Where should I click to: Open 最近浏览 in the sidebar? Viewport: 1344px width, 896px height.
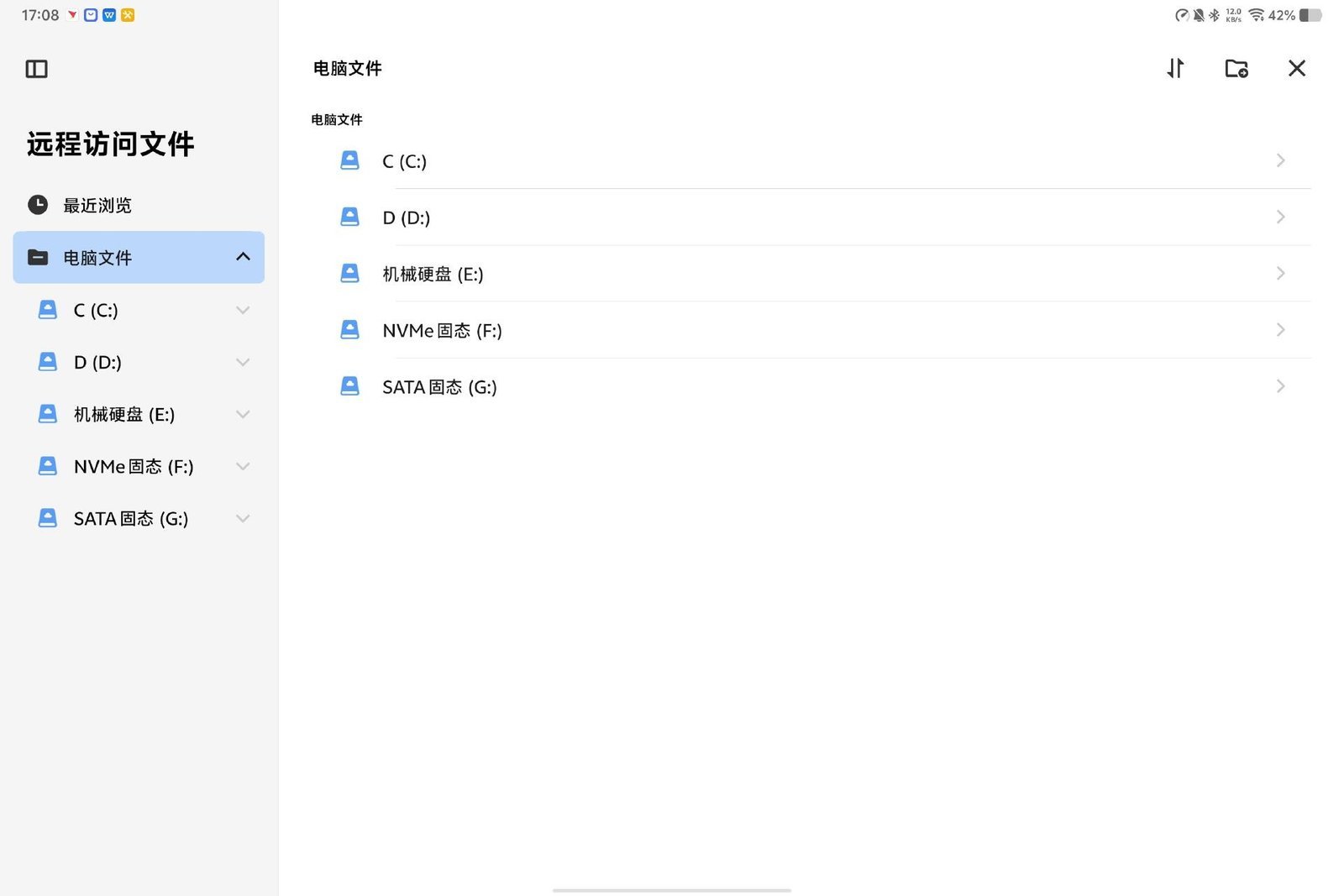[139, 205]
